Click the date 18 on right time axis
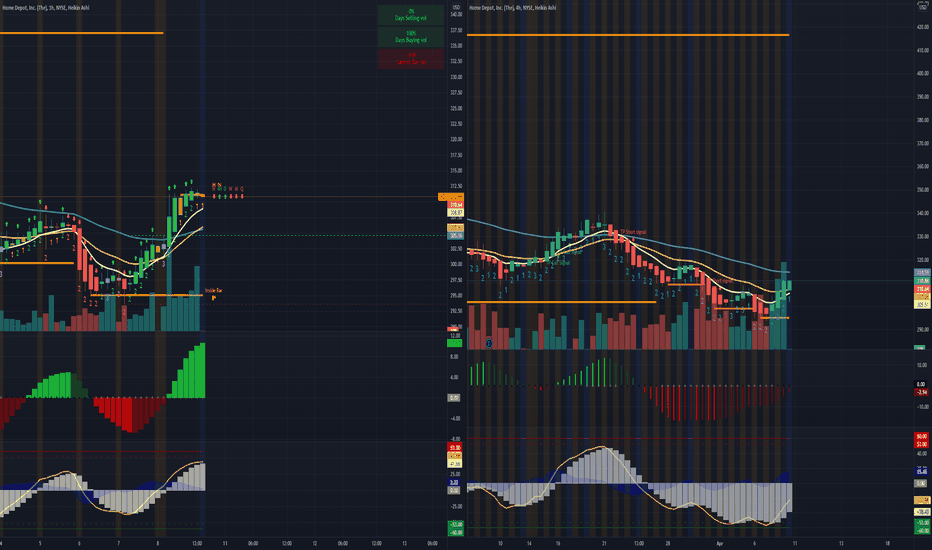Screen dimensions: 932x550 (887, 543)
